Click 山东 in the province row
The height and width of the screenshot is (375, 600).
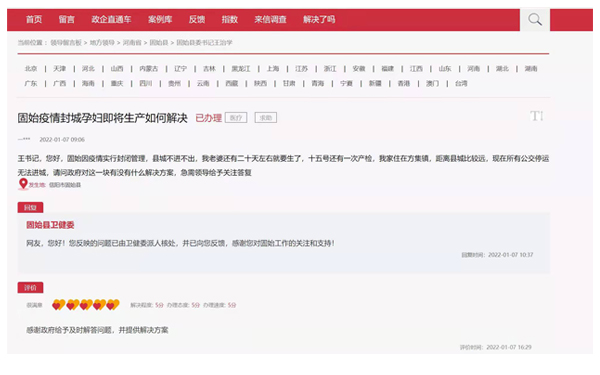click(x=445, y=68)
